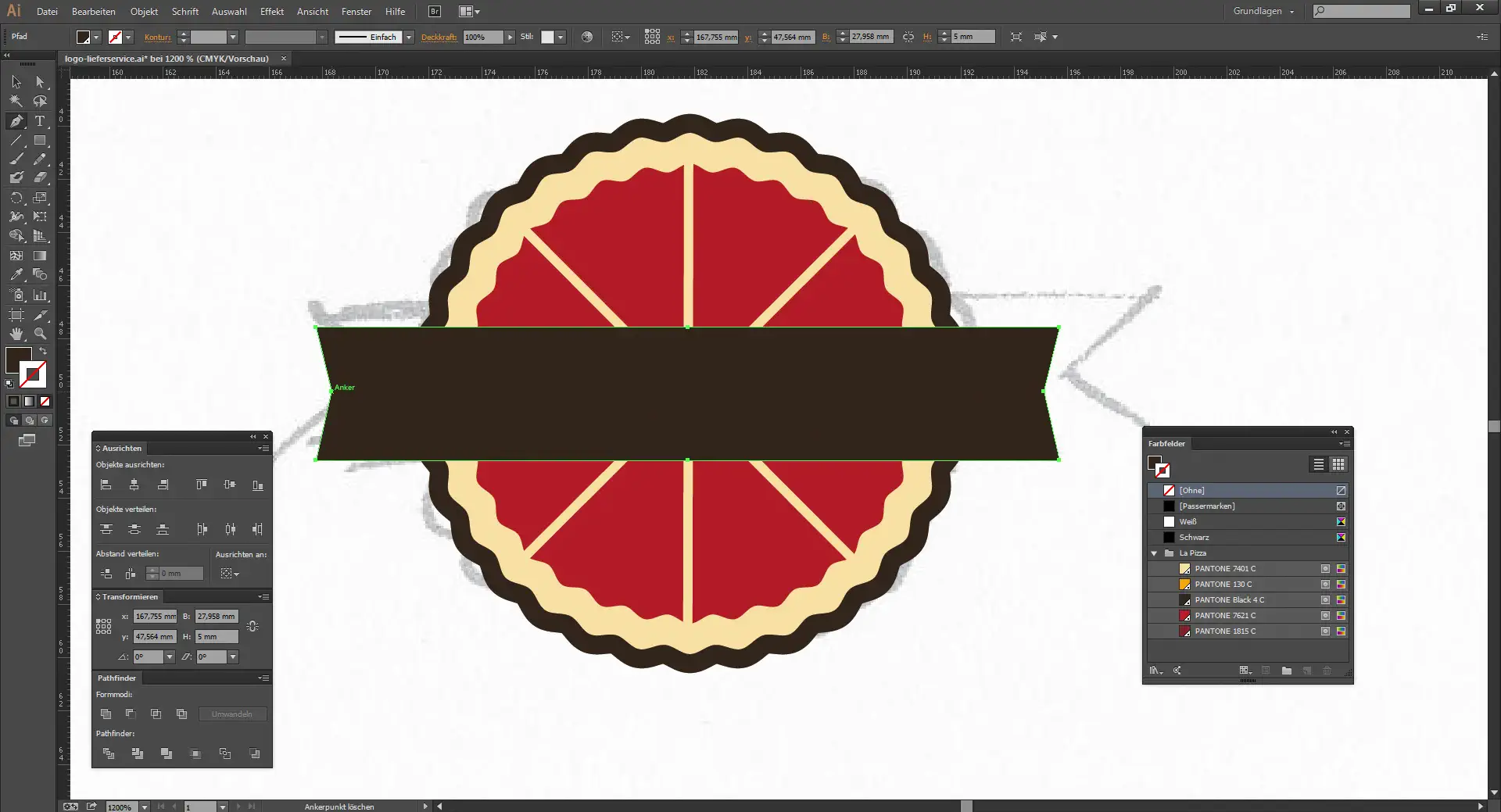This screenshot has height=812, width=1501.
Task: Open the Deckkraft percentage dropdown
Action: click(x=510, y=36)
